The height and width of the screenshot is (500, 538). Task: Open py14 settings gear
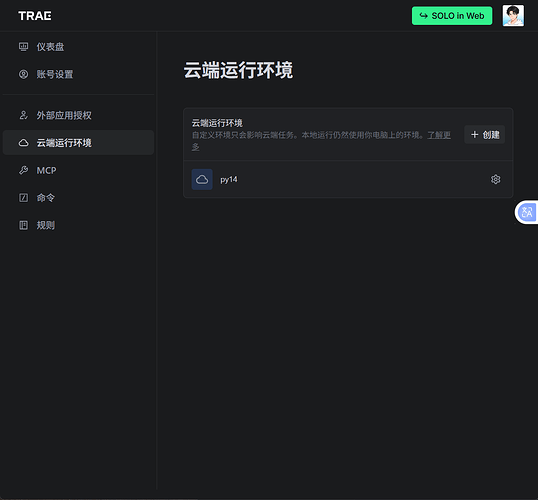495,179
